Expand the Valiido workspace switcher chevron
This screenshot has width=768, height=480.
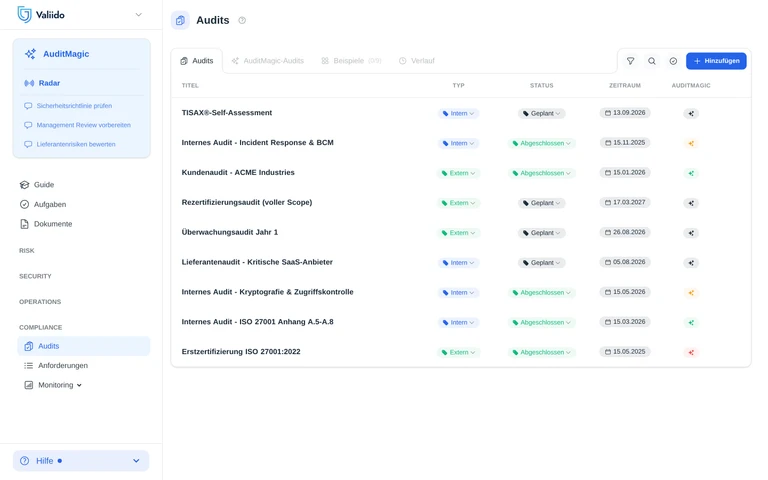(139, 15)
